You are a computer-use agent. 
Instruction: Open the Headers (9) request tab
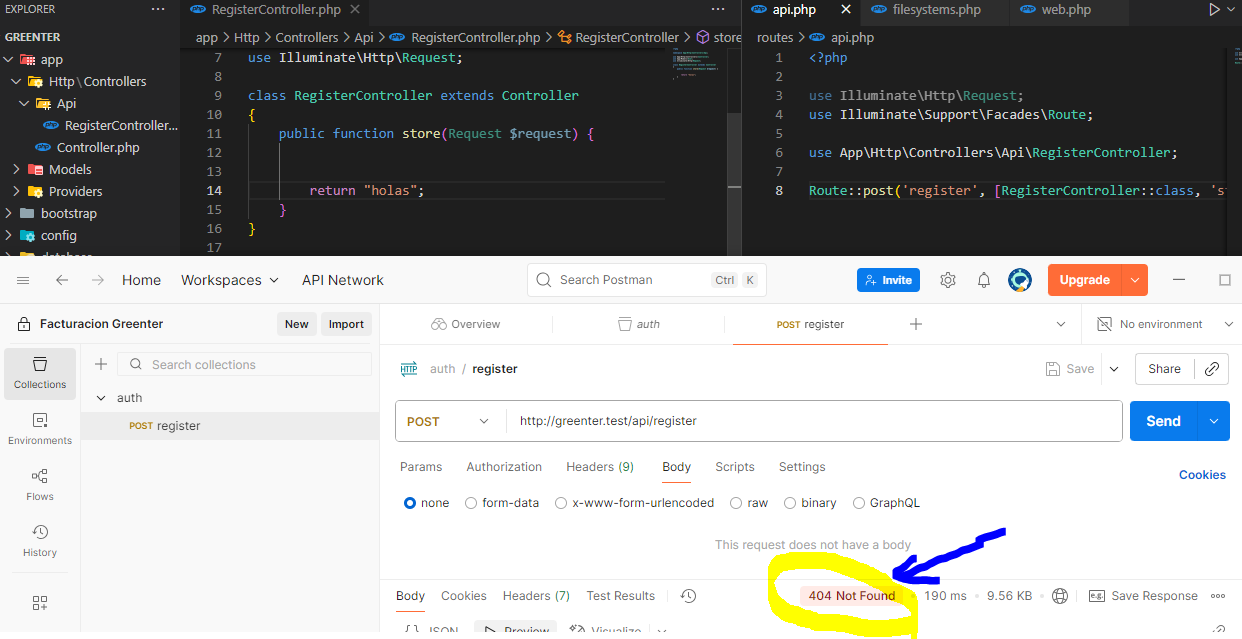(x=600, y=467)
